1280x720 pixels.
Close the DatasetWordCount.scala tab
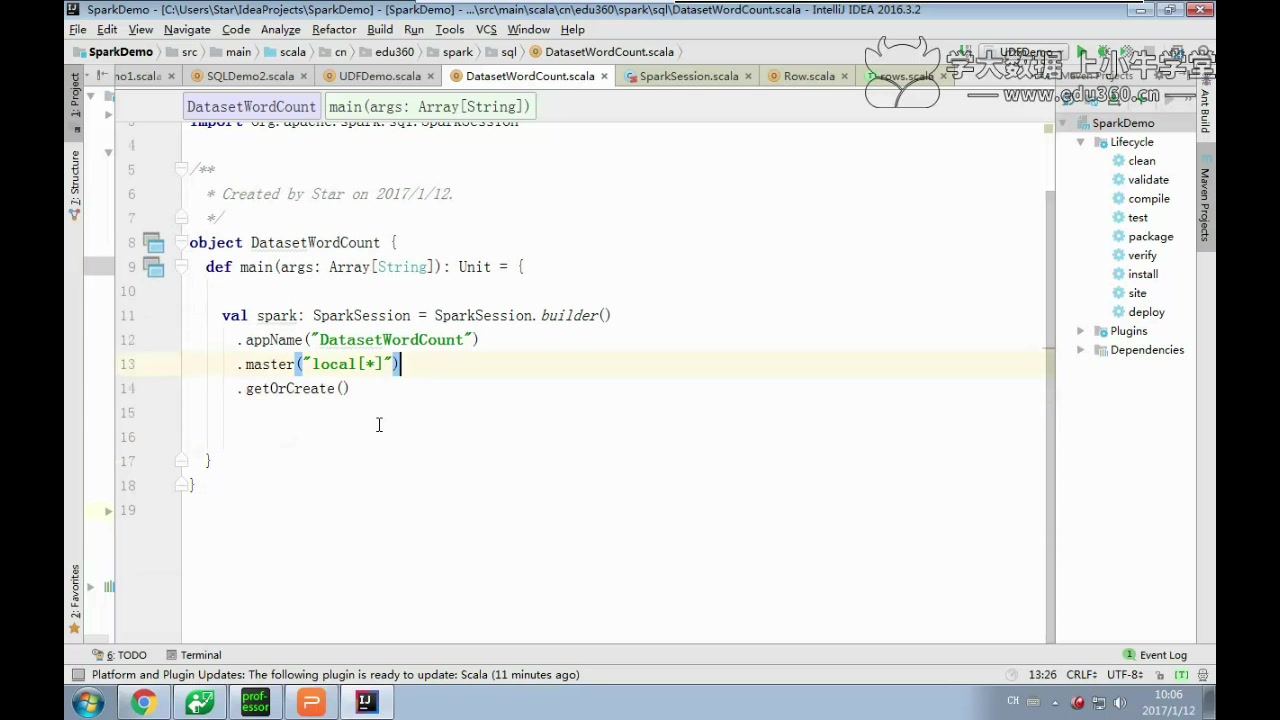(604, 76)
